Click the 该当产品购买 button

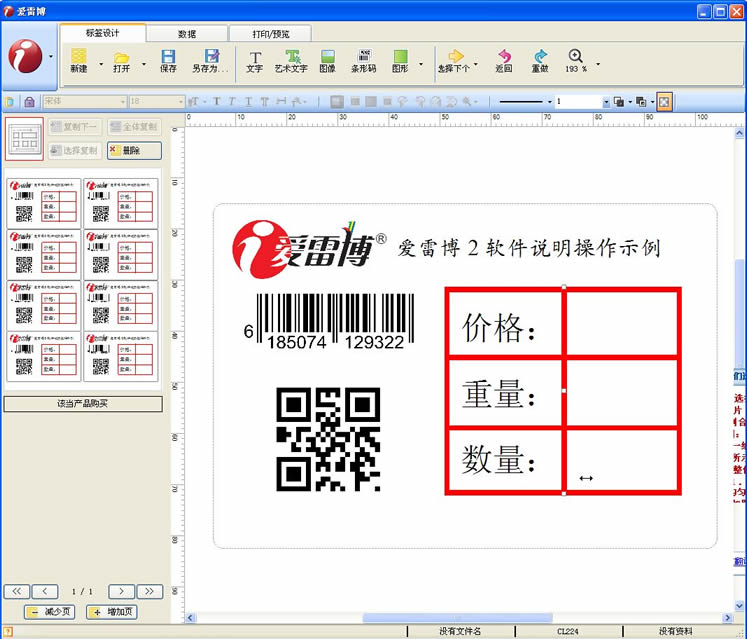83,404
